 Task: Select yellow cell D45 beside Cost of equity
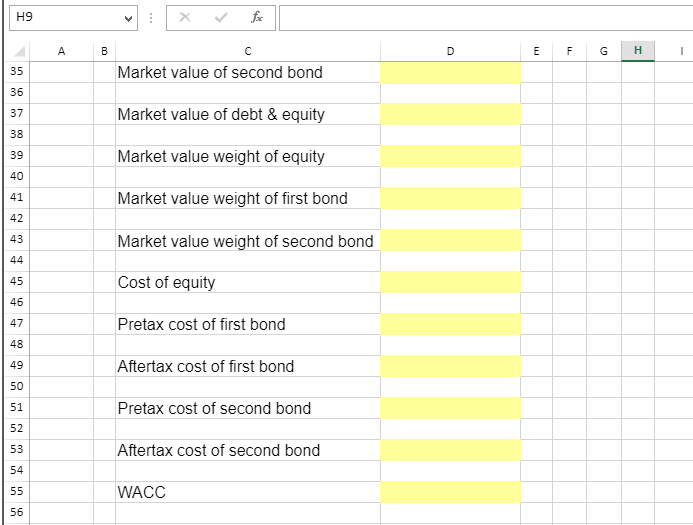coord(450,282)
